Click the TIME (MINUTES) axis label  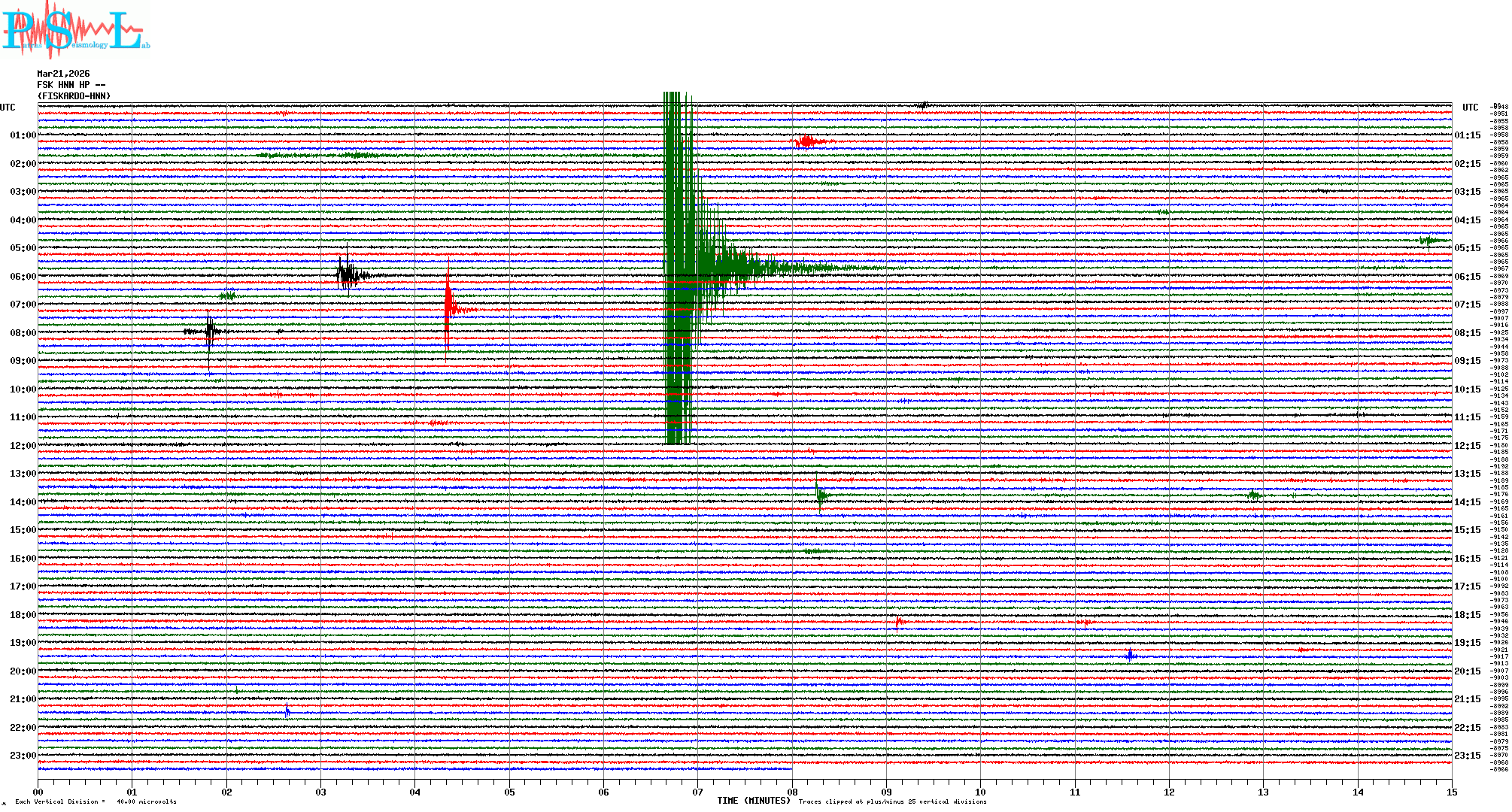click(754, 801)
